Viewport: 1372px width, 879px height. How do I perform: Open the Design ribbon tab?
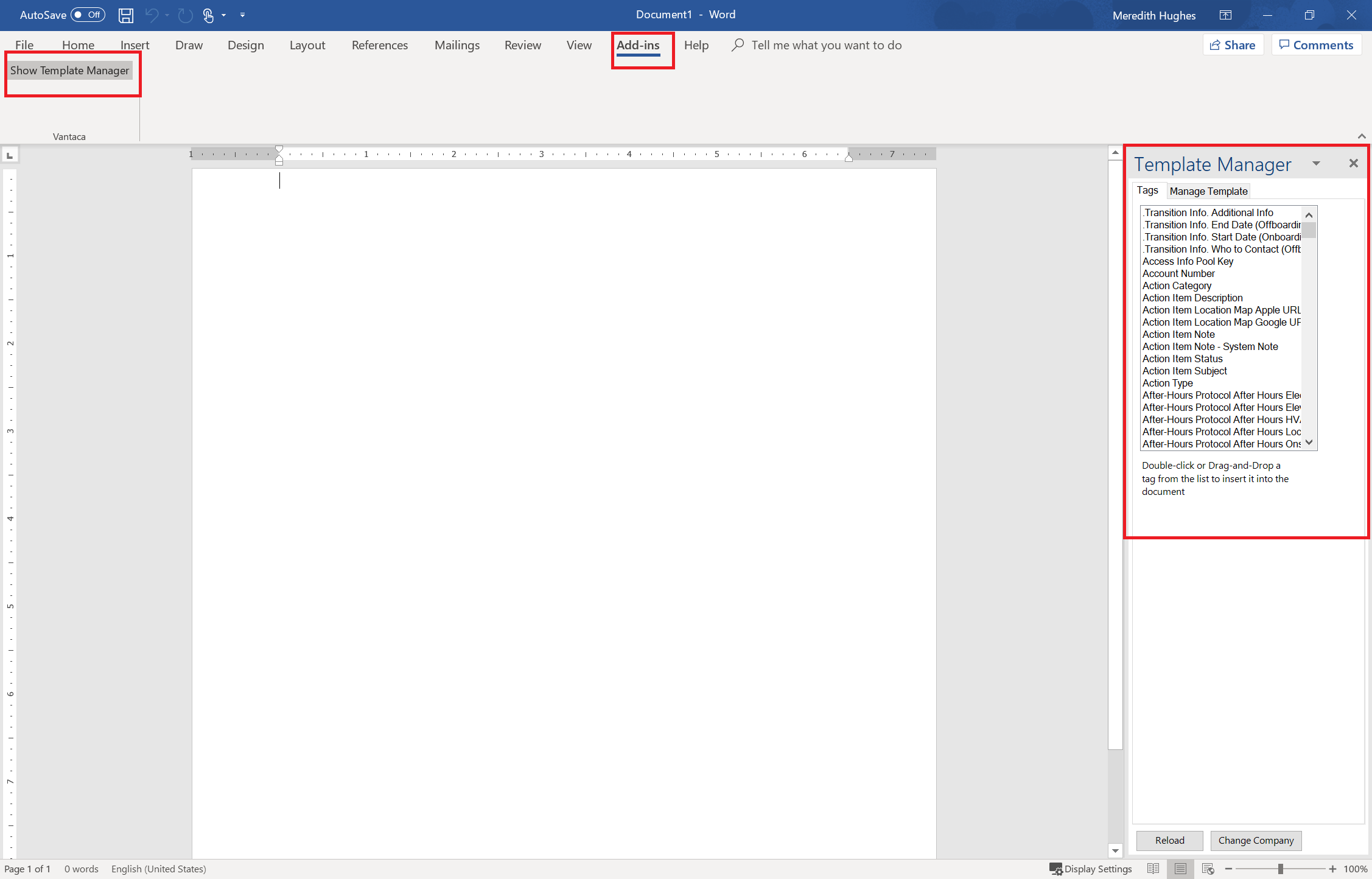pos(246,45)
